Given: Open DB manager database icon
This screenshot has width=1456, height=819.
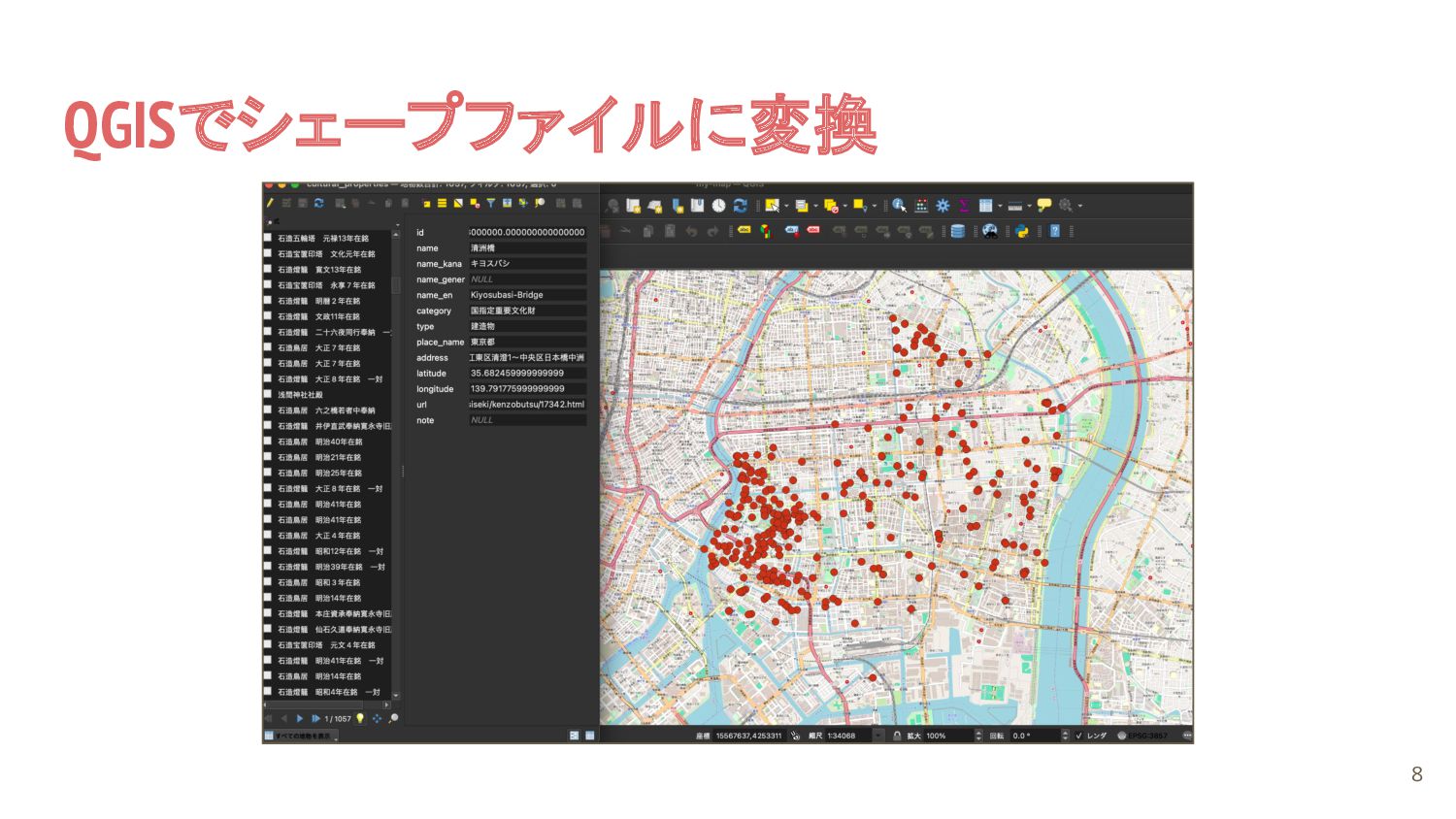Looking at the screenshot, I should click(958, 231).
